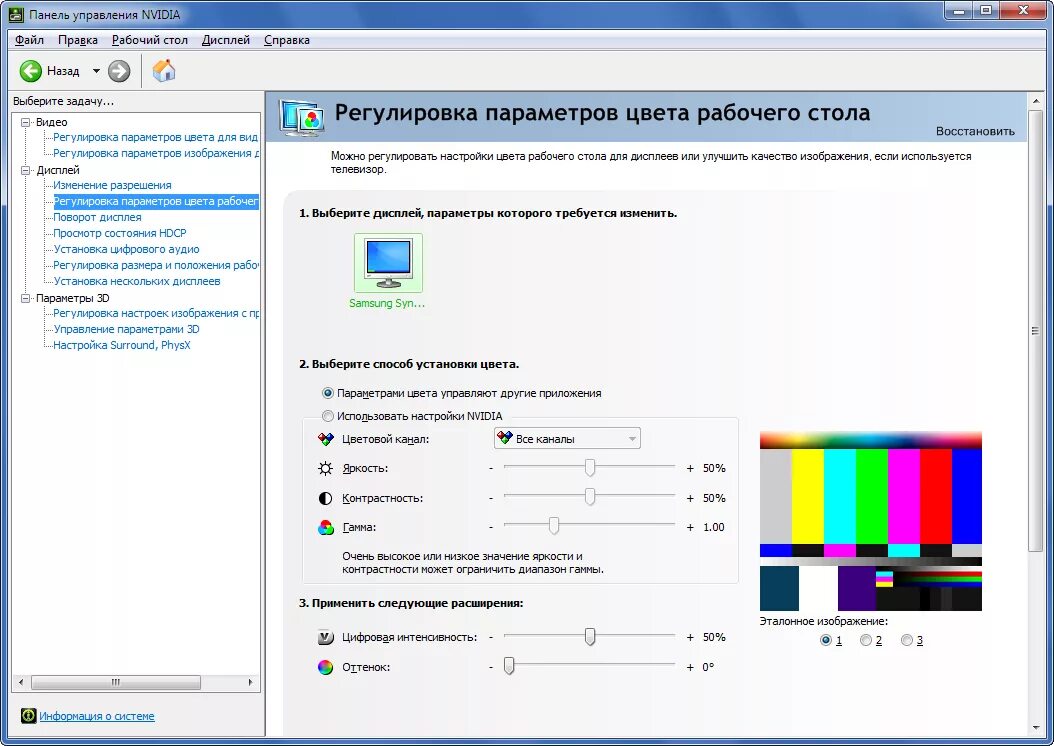This screenshot has height=746, width=1054.
Task: Click the task tree scroll left arrow
Action: pyautogui.click(x=21, y=682)
